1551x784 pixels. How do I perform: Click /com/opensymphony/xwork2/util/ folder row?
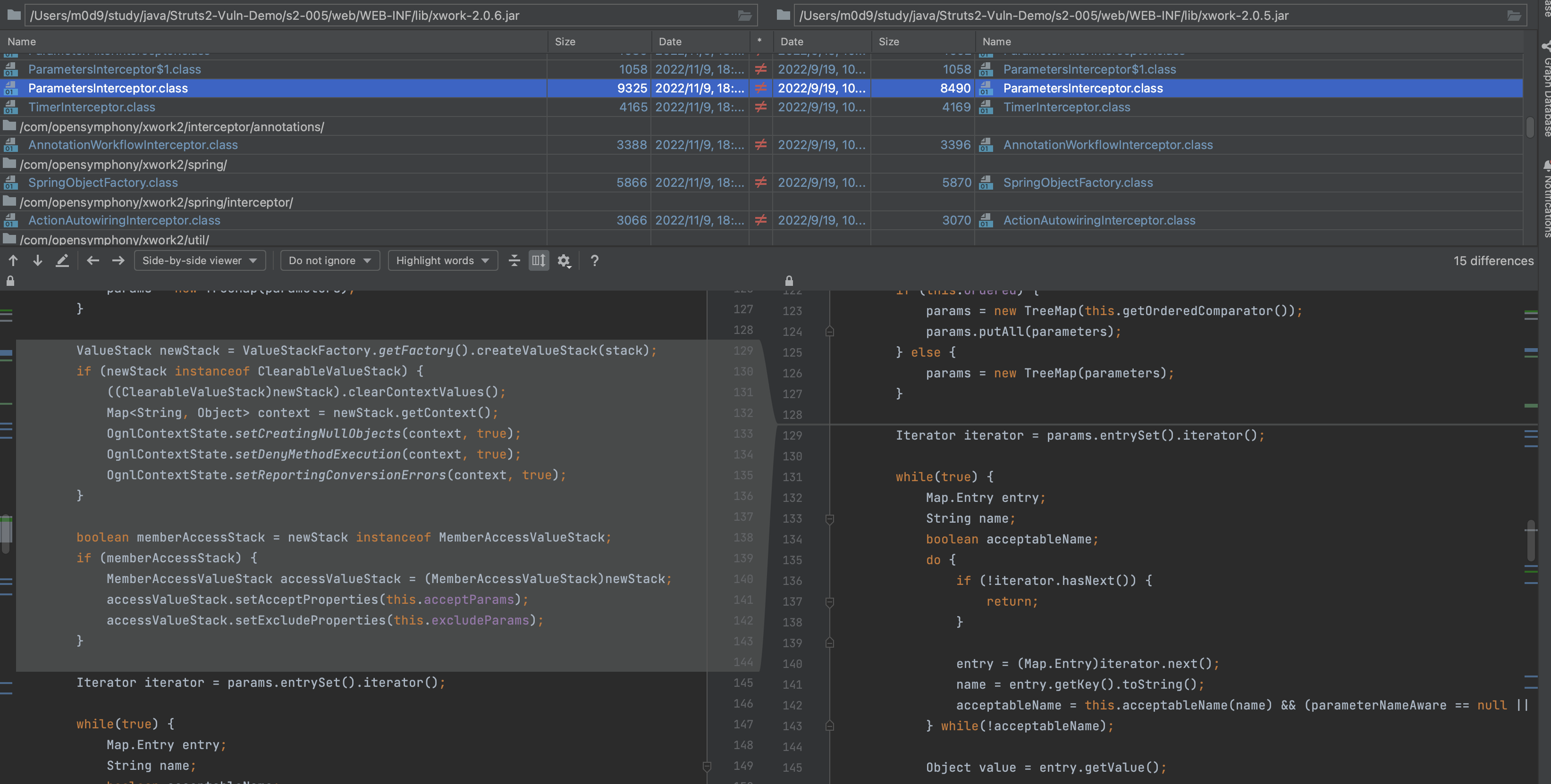point(114,240)
